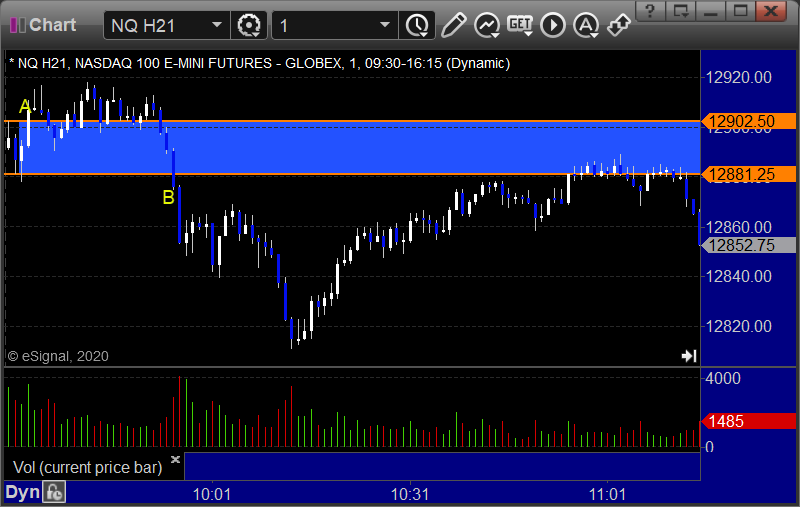This screenshot has height=507, width=800.
Task: Click the window options dropdown button in title bar
Action: 681,11
